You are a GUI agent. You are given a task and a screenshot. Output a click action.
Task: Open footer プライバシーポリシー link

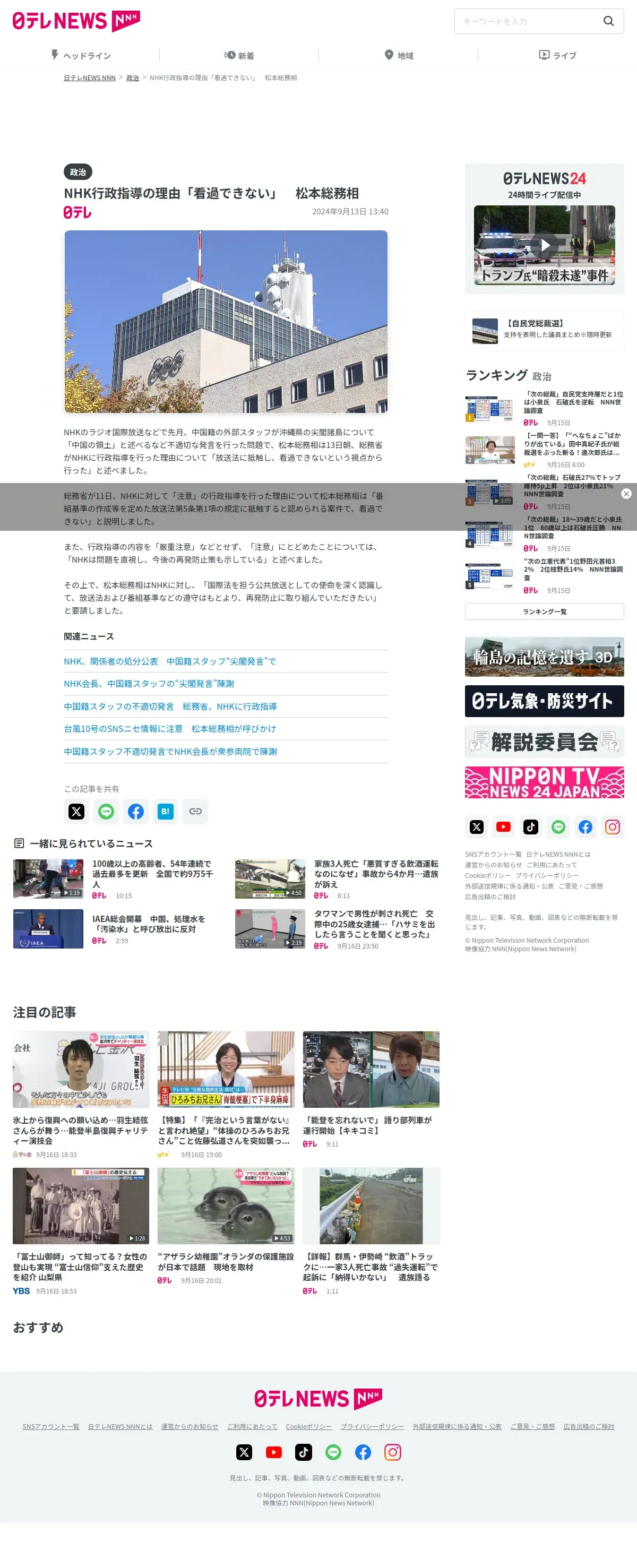pyautogui.click(x=372, y=1426)
